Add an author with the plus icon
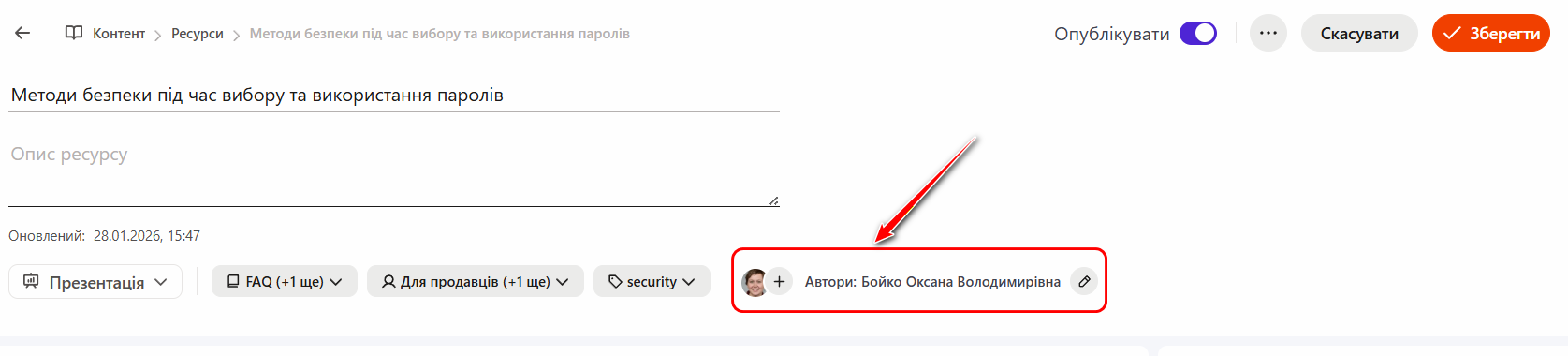The height and width of the screenshot is (356, 1568). click(779, 281)
